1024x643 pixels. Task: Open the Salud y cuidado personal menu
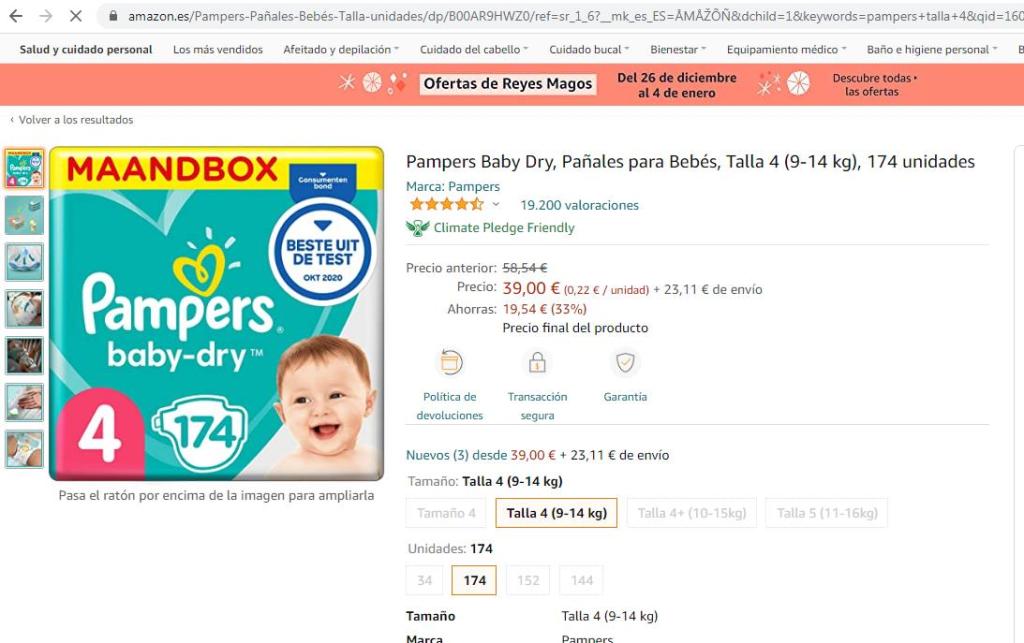click(x=86, y=50)
